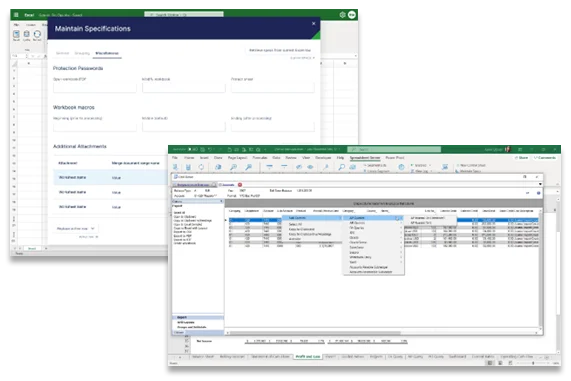Click the binoculars icon in Spreadsheet Server ribbon

tap(353, 167)
